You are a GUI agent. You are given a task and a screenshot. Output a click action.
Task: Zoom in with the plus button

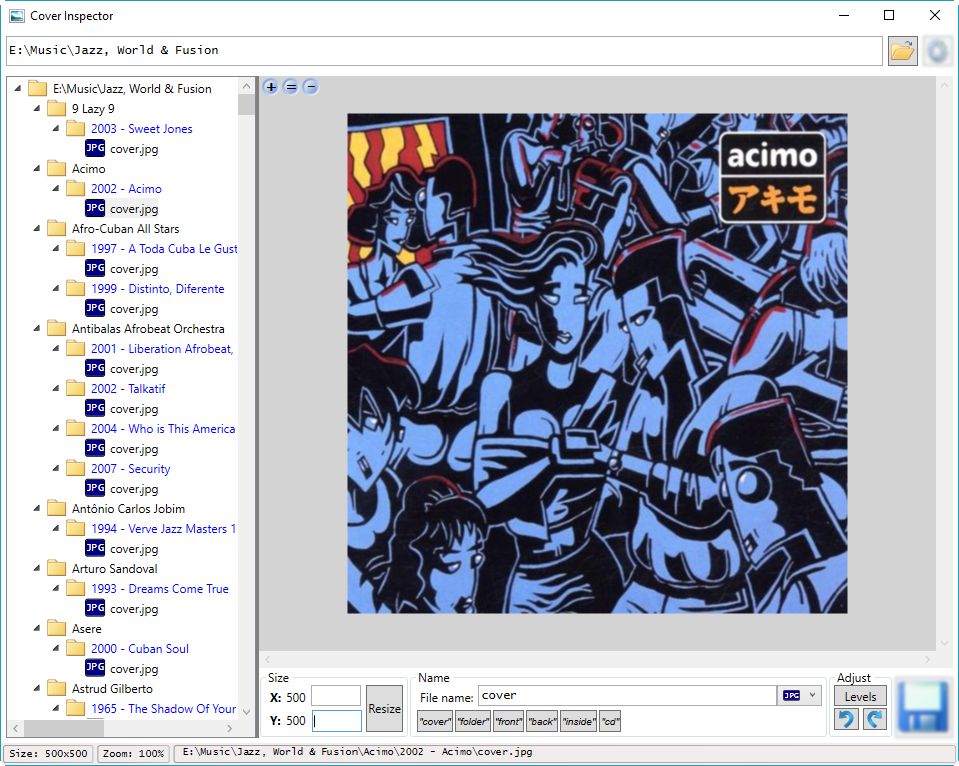[271, 87]
